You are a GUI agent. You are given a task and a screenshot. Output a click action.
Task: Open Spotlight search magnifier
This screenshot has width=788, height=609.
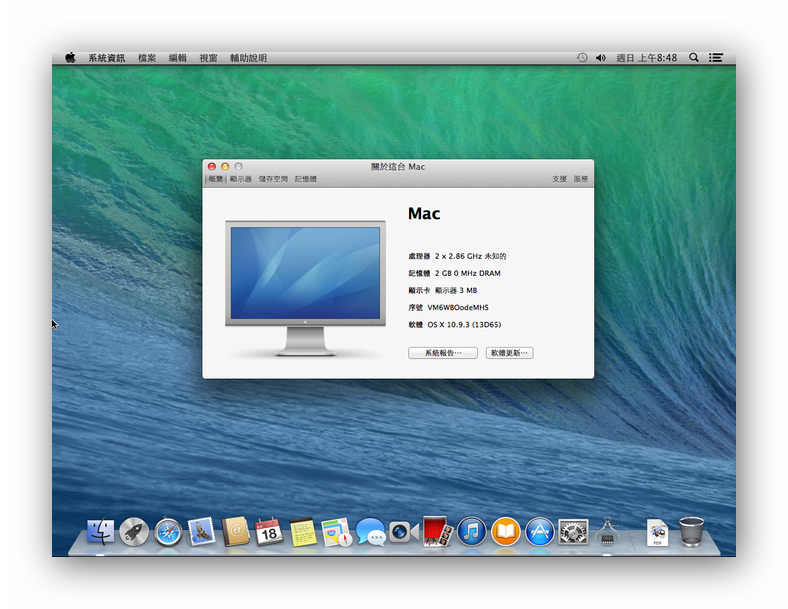tap(694, 58)
